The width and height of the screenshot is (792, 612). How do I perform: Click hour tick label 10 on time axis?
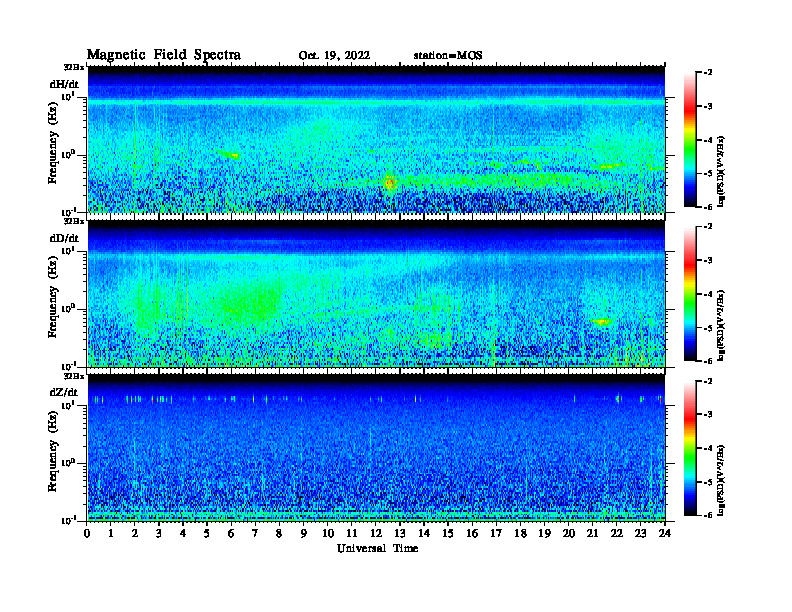(328, 533)
